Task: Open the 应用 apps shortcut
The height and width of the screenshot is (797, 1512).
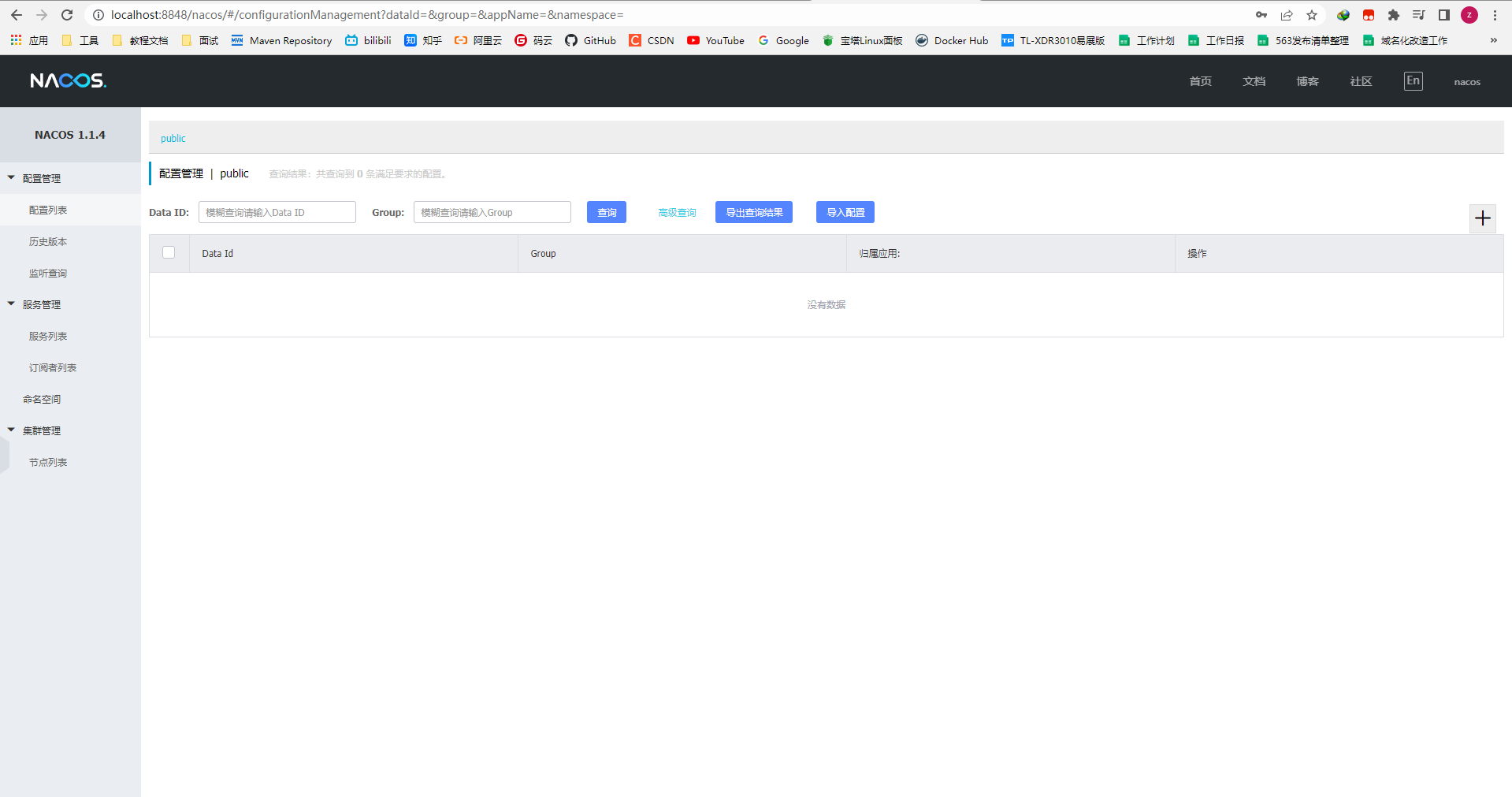Action: tap(29, 40)
